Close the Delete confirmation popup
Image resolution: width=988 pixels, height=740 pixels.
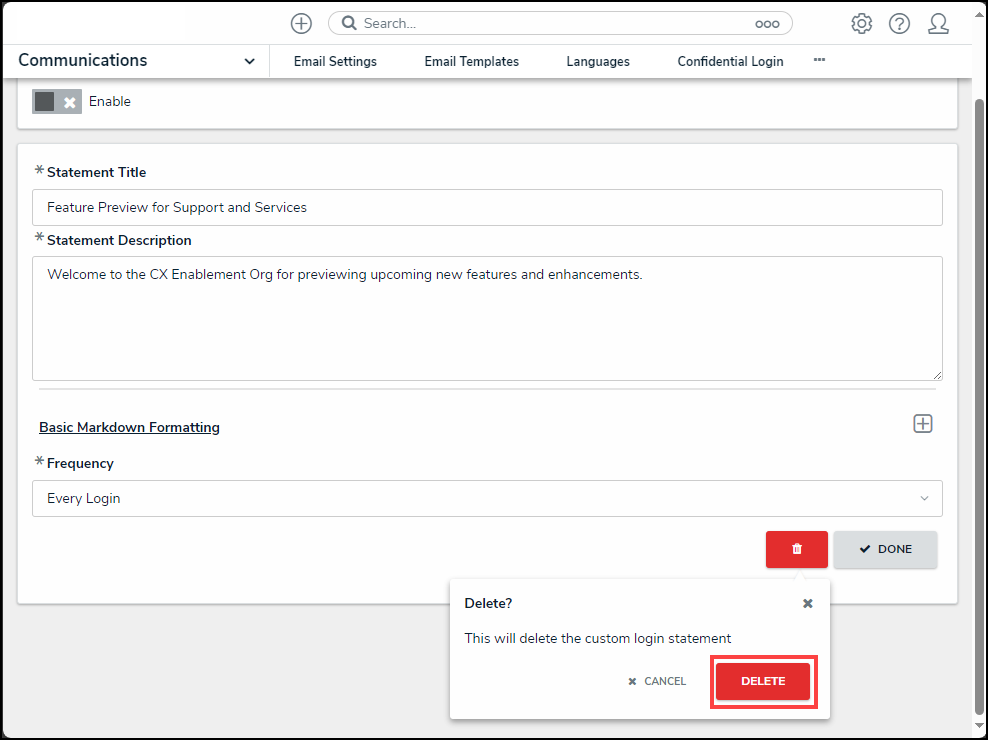[808, 604]
